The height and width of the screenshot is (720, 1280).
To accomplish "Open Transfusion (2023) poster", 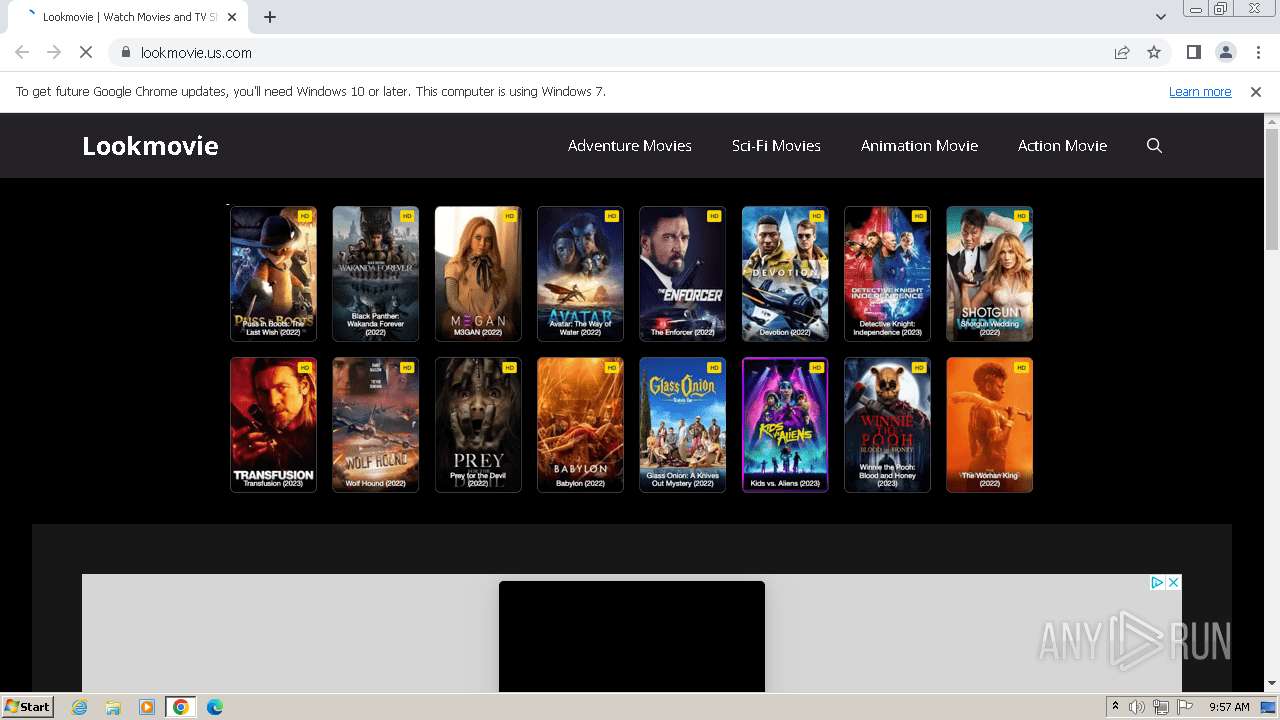I will pyautogui.click(x=273, y=425).
